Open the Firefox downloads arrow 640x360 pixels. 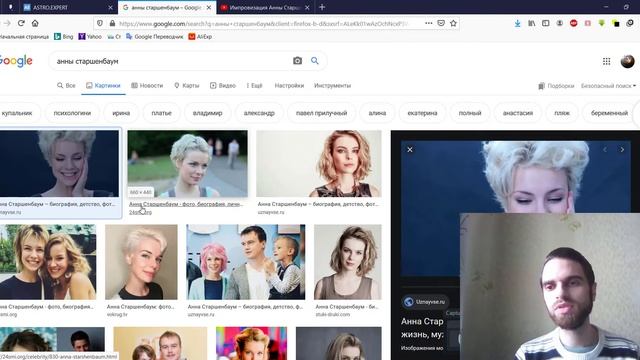click(x=518, y=24)
